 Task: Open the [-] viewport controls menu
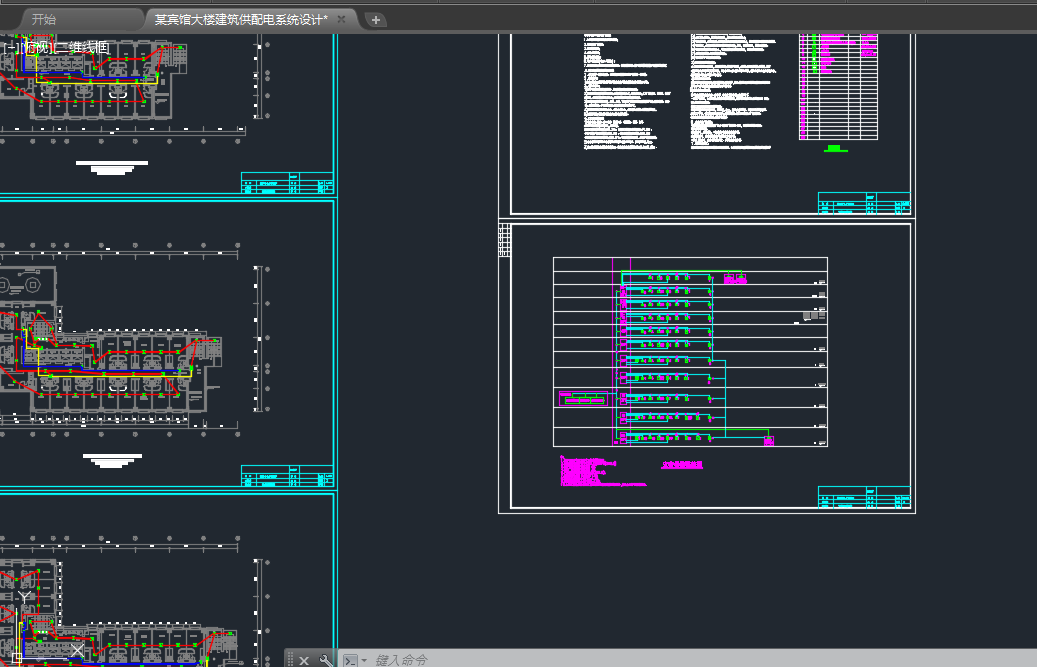click(x=11, y=47)
